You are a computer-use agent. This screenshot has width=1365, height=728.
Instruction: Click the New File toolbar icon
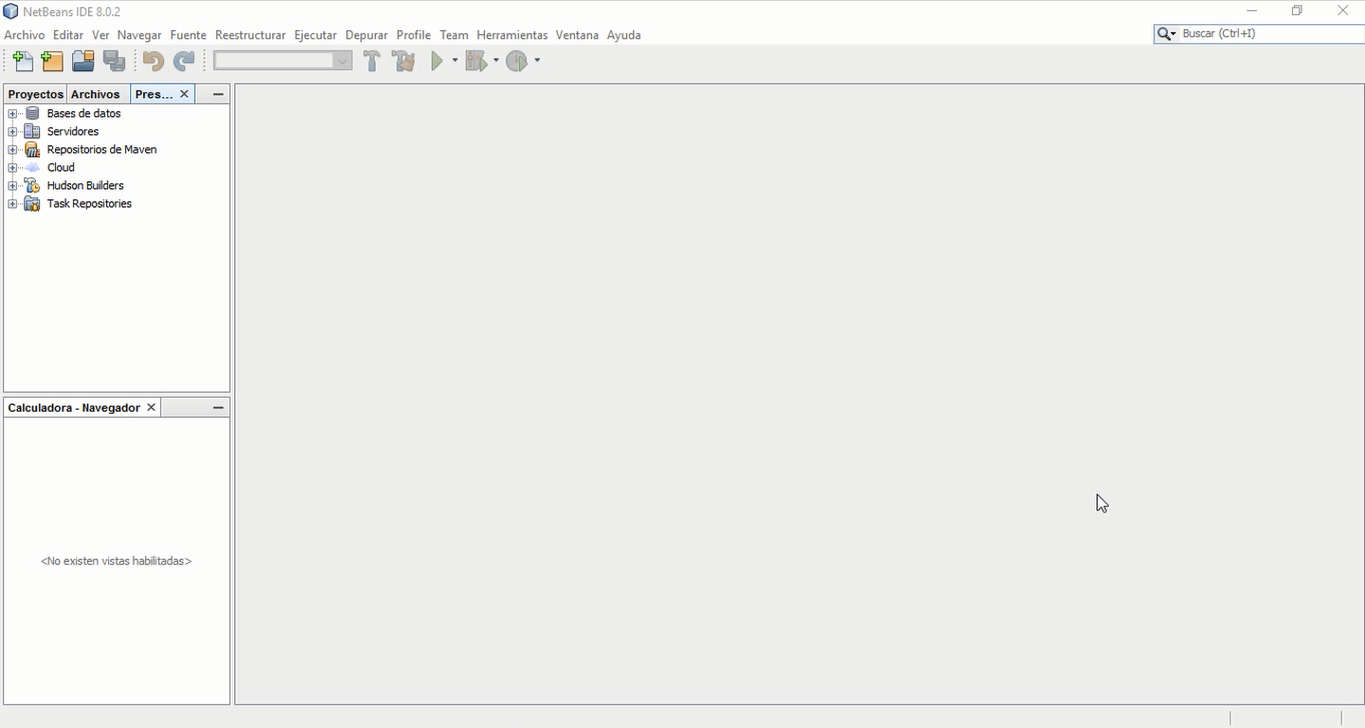click(x=23, y=61)
